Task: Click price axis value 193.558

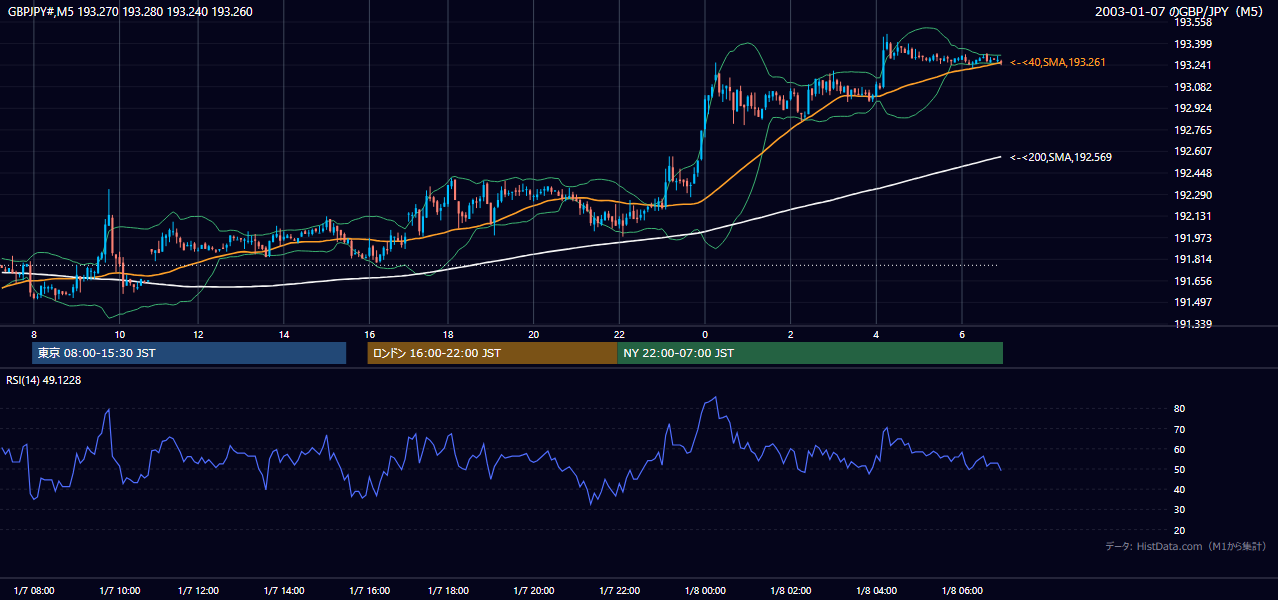Action: (x=1192, y=22)
